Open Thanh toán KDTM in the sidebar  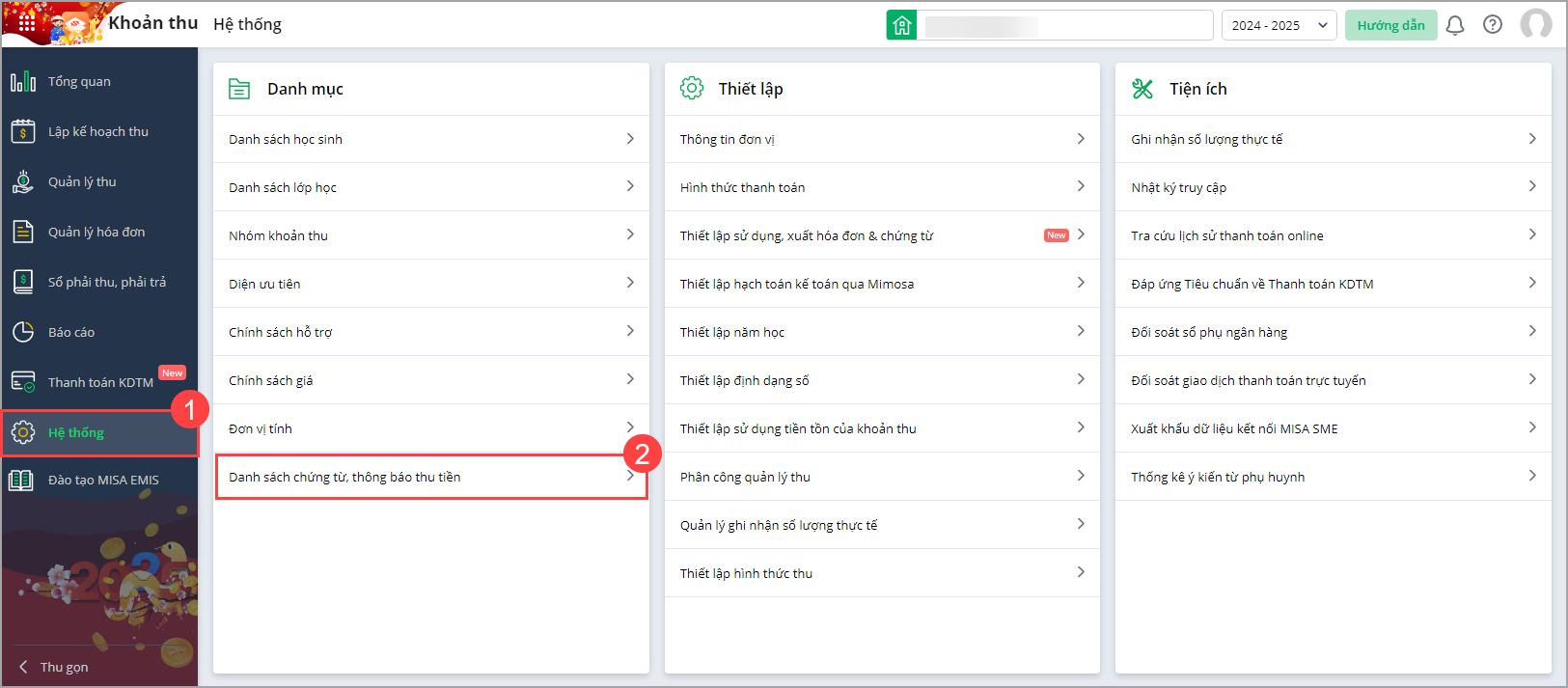(100, 382)
